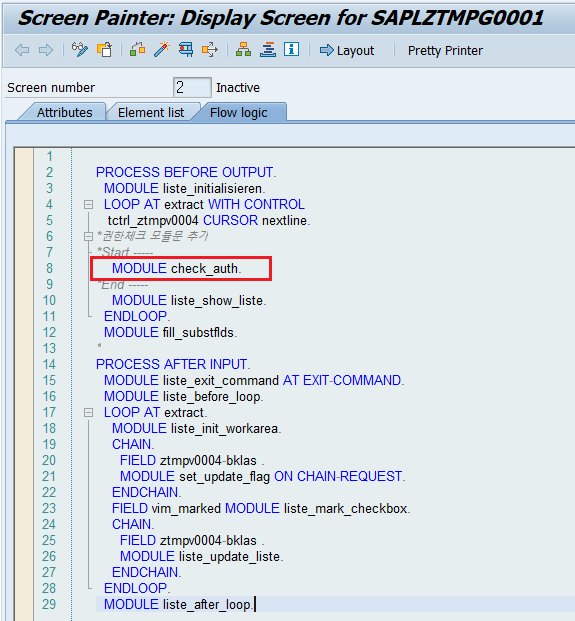Viewport: 575px width, 621px height.
Task: Click the Check syntax icon
Action: pos(137,50)
